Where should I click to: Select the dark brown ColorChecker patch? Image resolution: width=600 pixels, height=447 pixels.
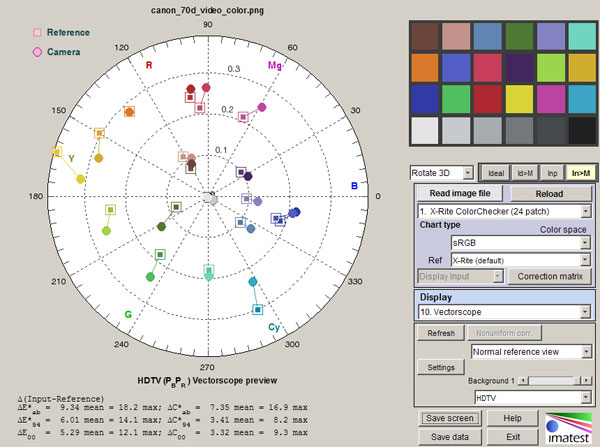pyautogui.click(x=425, y=36)
